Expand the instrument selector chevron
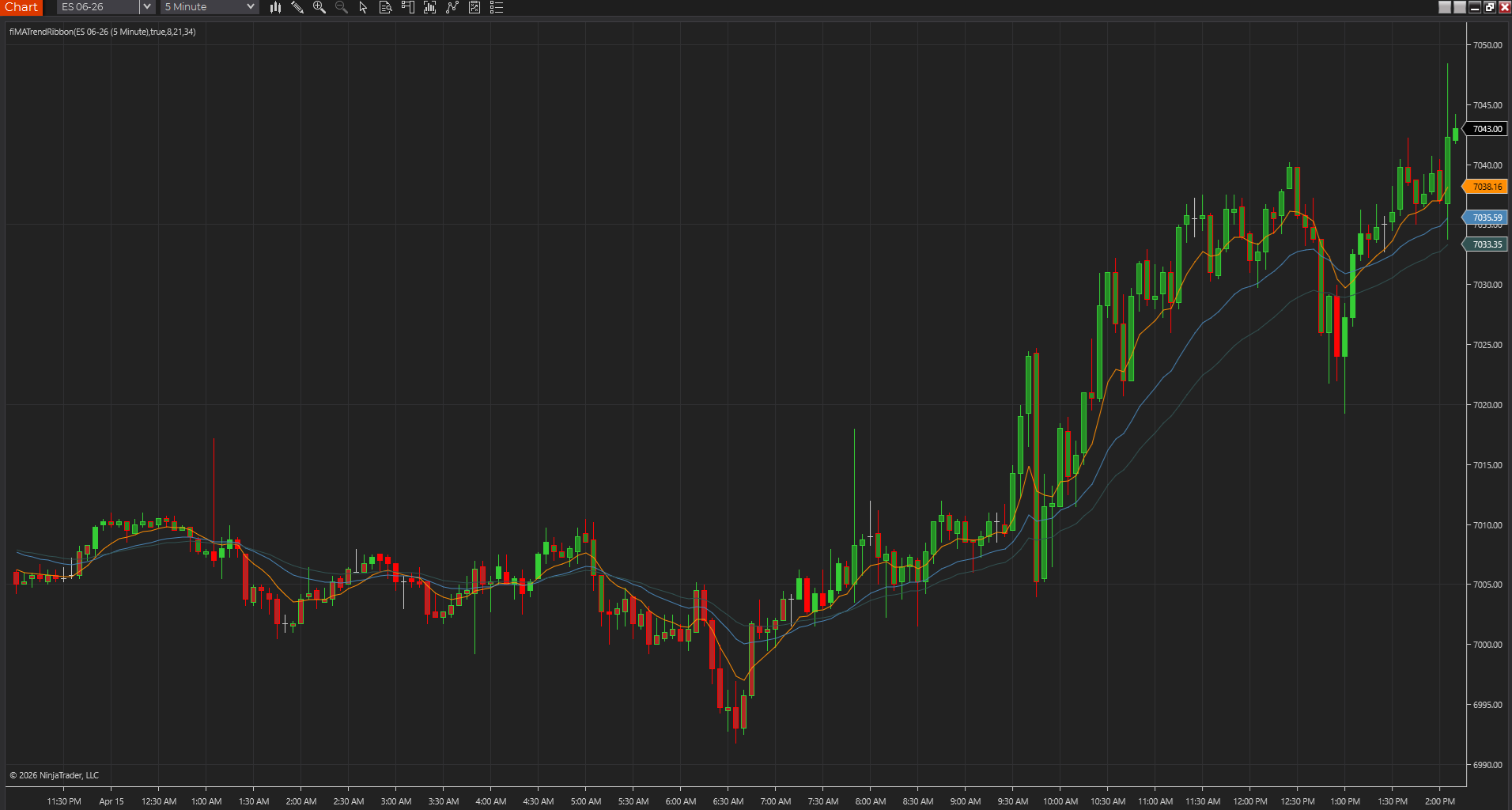 tap(147, 7)
